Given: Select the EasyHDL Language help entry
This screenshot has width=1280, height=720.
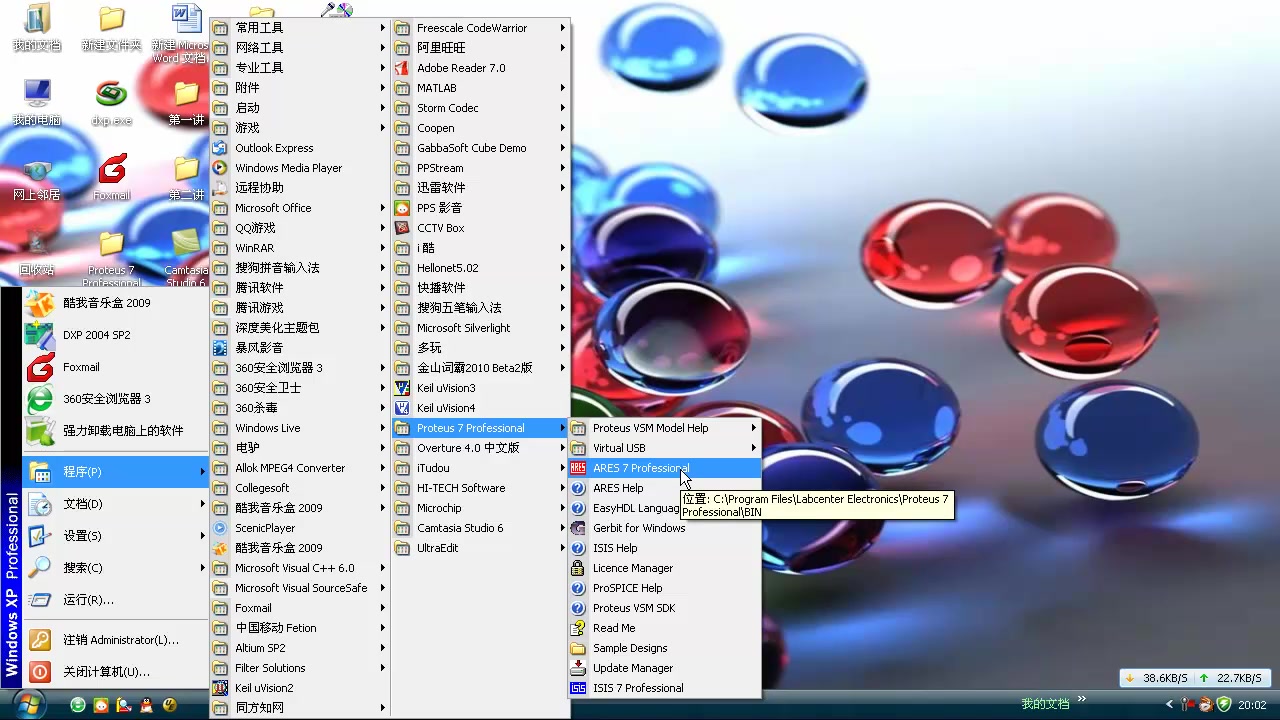Looking at the screenshot, I should 624,508.
